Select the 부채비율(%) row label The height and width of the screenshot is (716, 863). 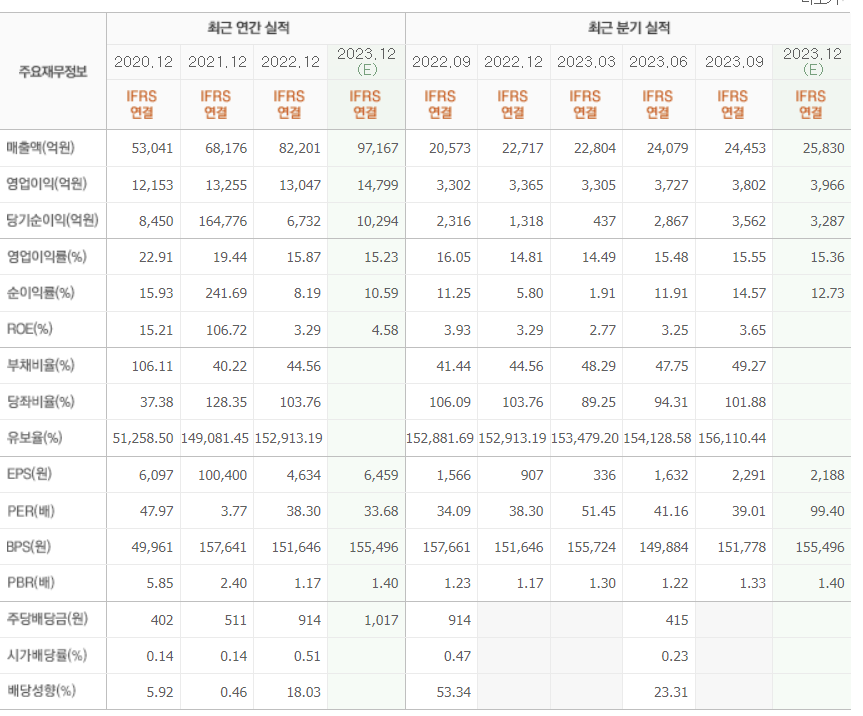point(40,365)
